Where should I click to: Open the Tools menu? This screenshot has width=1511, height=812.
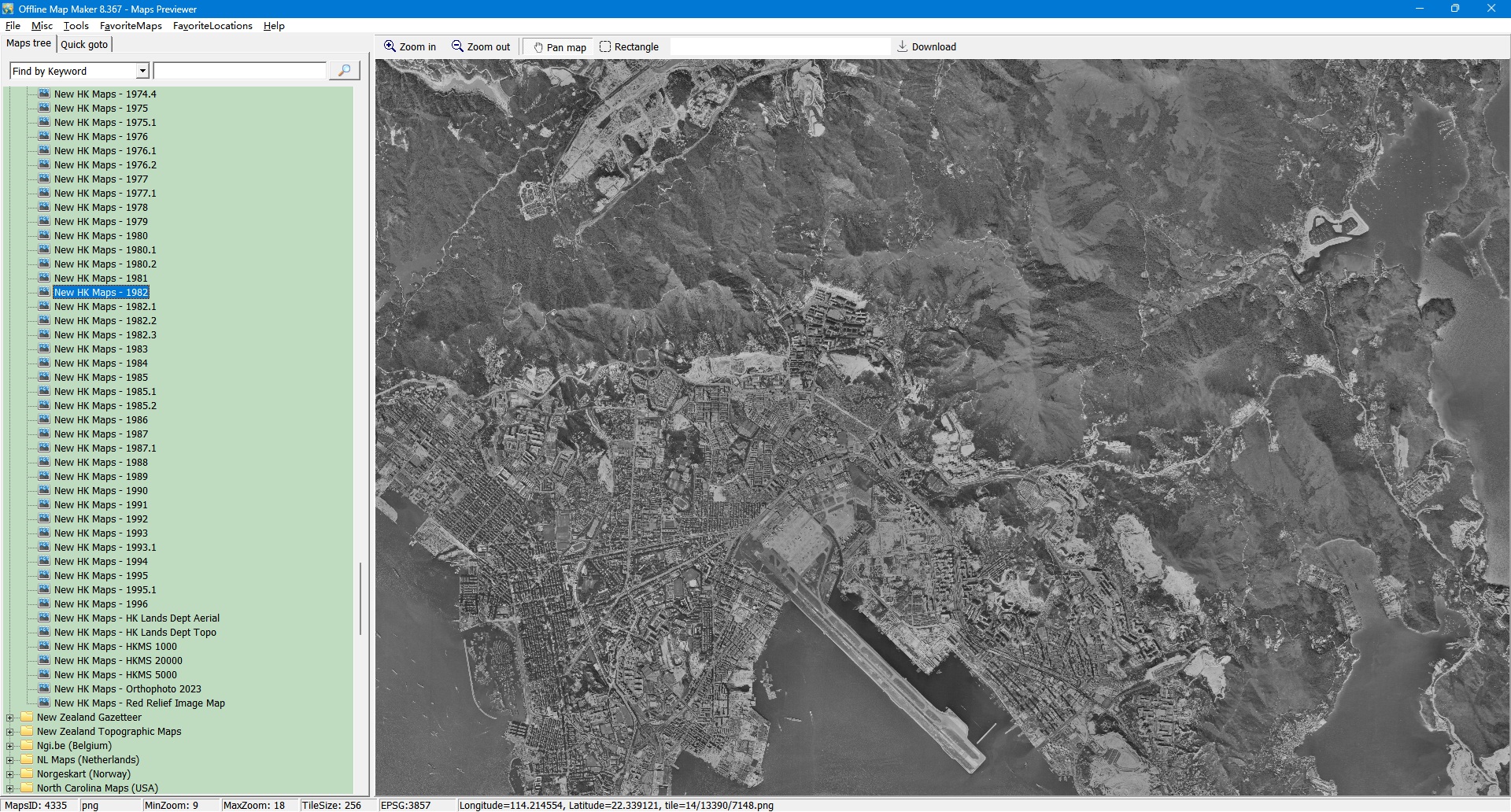pyautogui.click(x=76, y=25)
